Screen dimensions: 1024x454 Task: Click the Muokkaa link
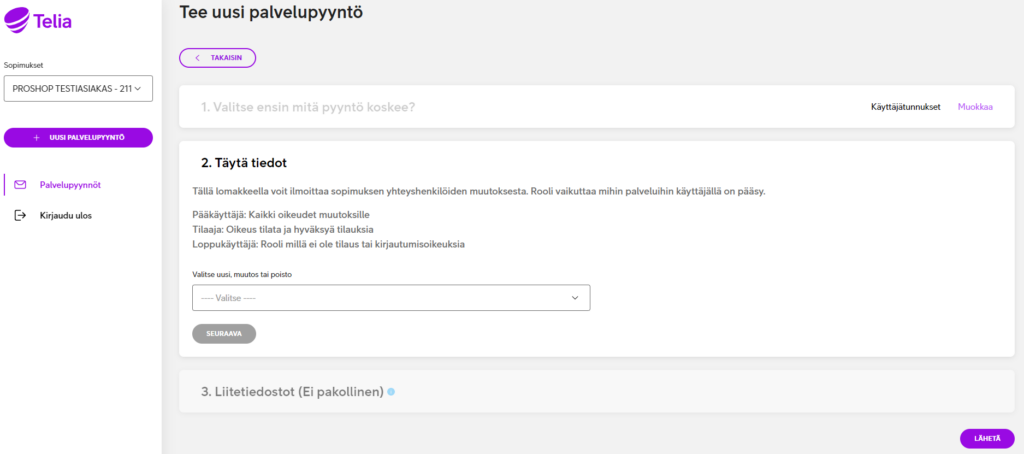(x=975, y=106)
